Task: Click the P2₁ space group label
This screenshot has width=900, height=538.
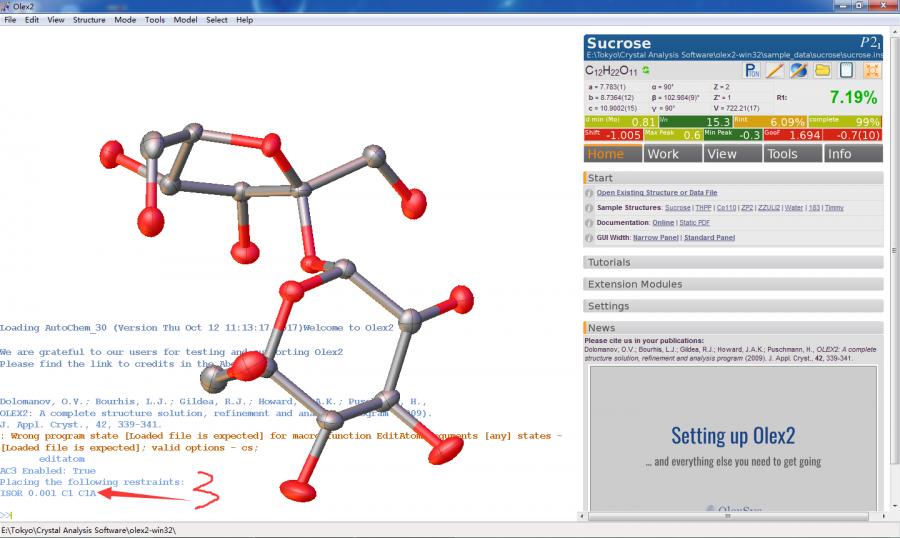Action: (x=870, y=43)
